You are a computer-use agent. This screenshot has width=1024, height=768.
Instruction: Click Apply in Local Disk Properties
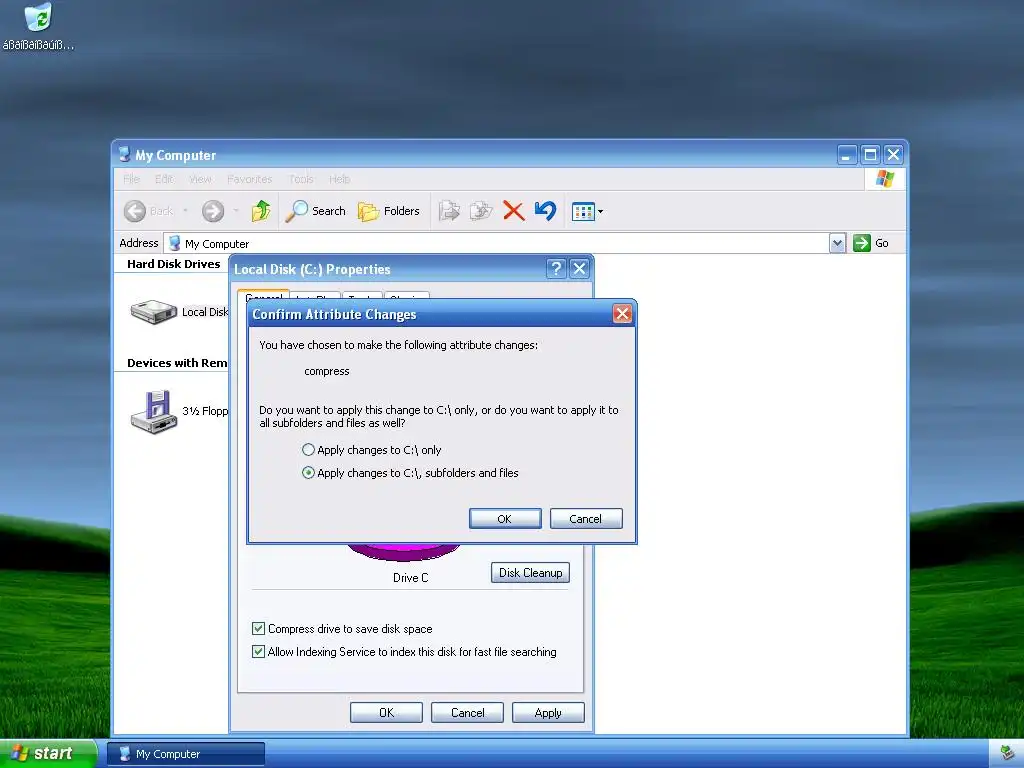point(548,712)
